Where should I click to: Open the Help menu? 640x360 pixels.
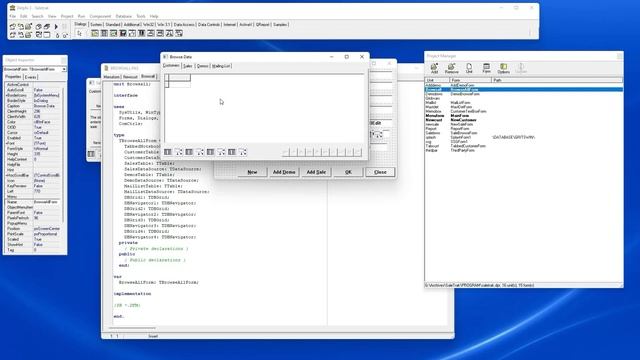point(154,16)
